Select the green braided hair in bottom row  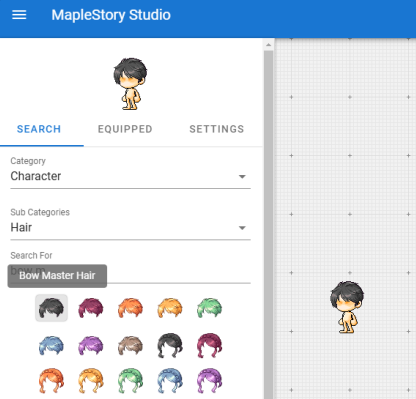(x=130, y=381)
